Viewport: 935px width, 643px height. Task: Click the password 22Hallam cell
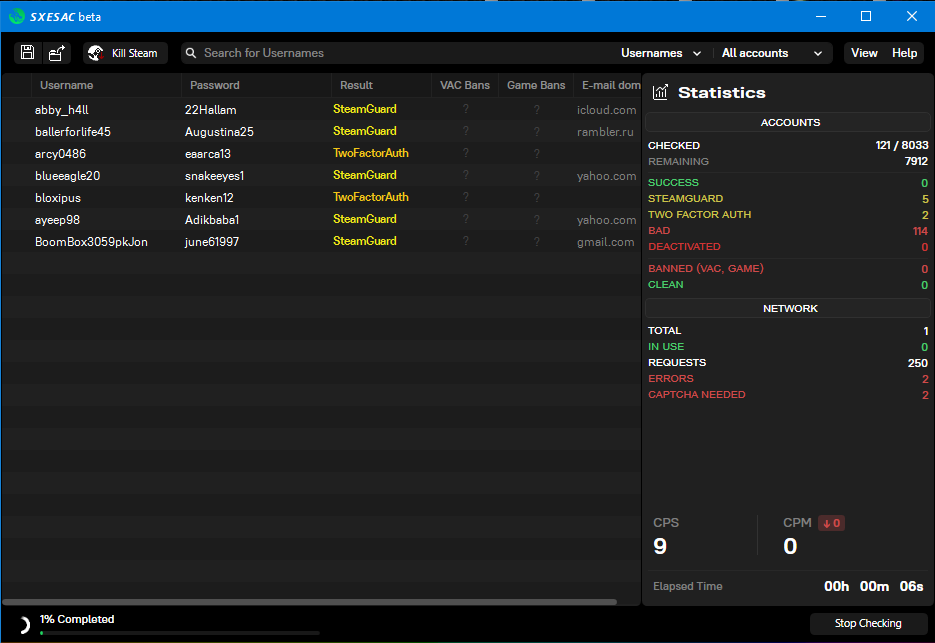click(210, 110)
